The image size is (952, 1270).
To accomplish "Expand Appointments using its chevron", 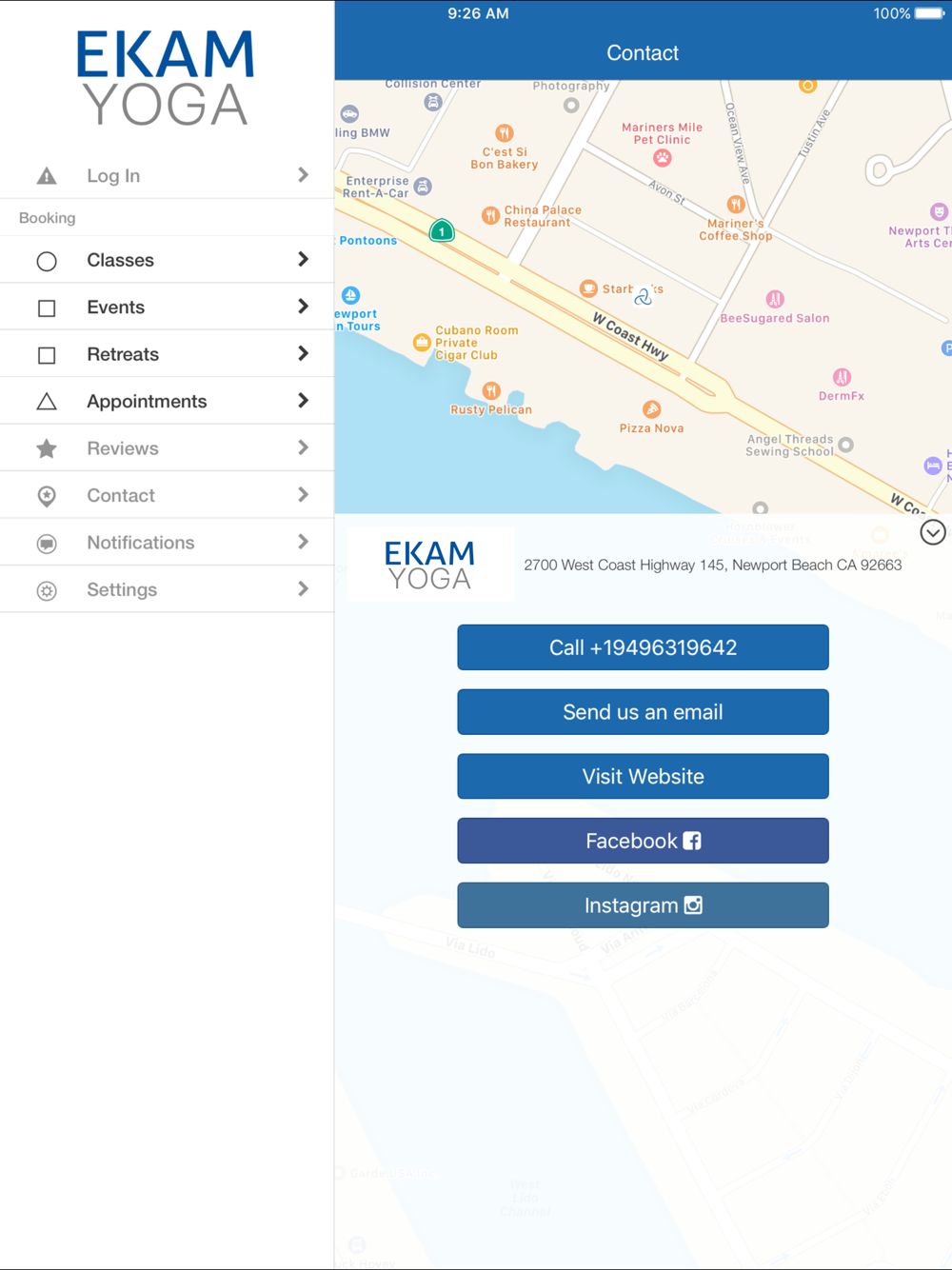I will tap(303, 401).
